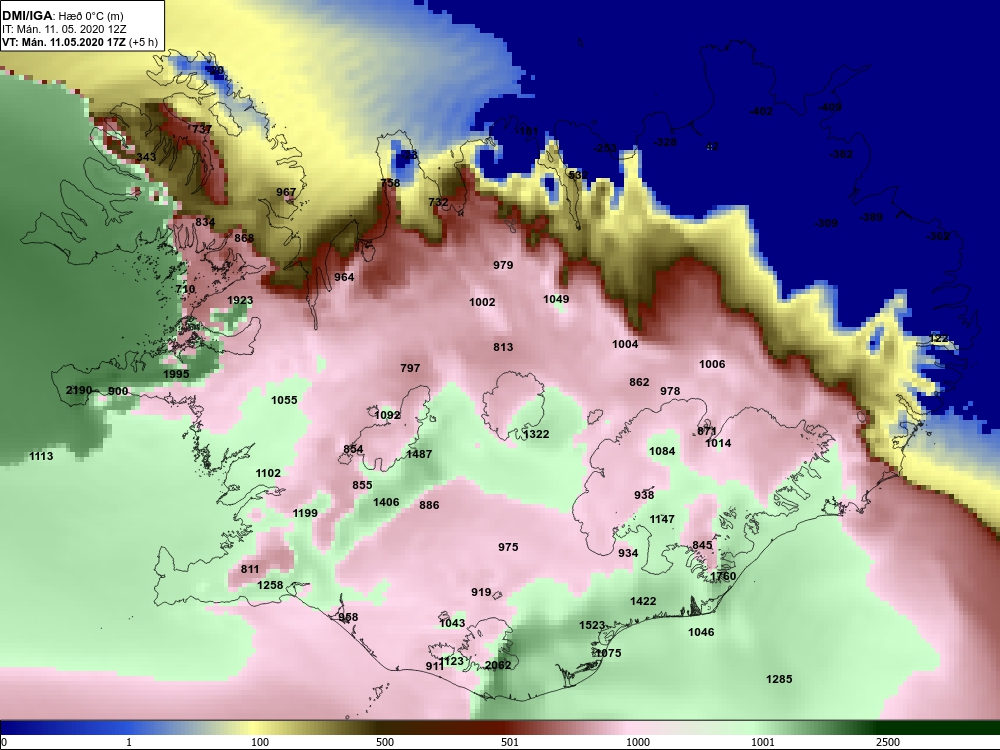Click the negative value -382
Viewport: 1000px width, 750px height.
(841, 154)
